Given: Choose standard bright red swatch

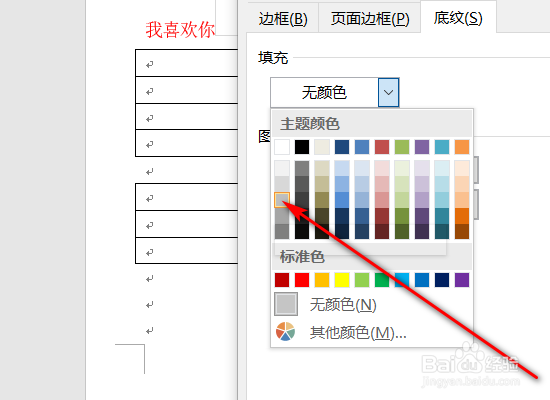Looking at the screenshot, I should coord(302,280).
